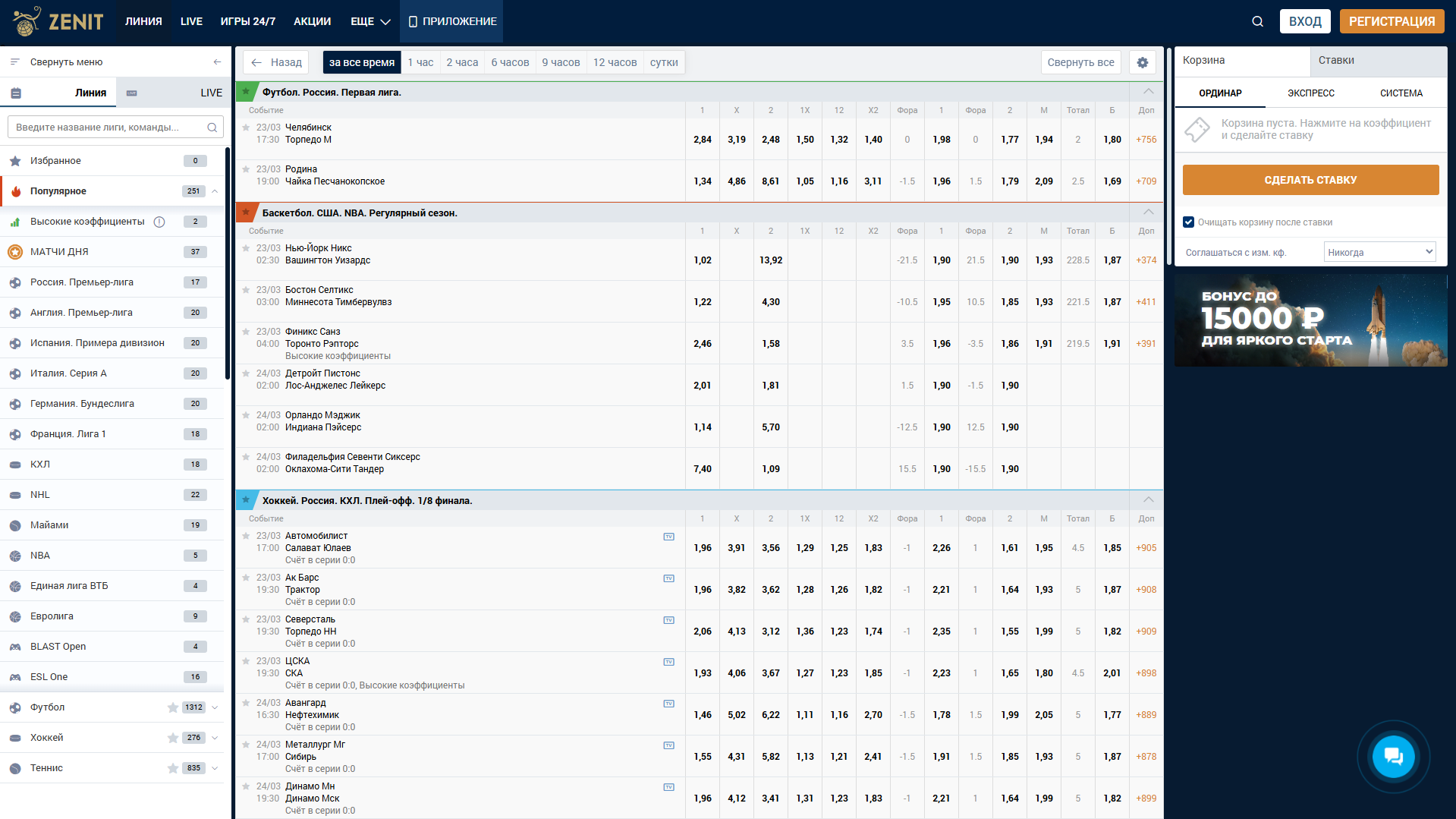The height and width of the screenshot is (819, 1456).
Task: Expand the ЕЩЕ menu in header
Action: coord(370,21)
